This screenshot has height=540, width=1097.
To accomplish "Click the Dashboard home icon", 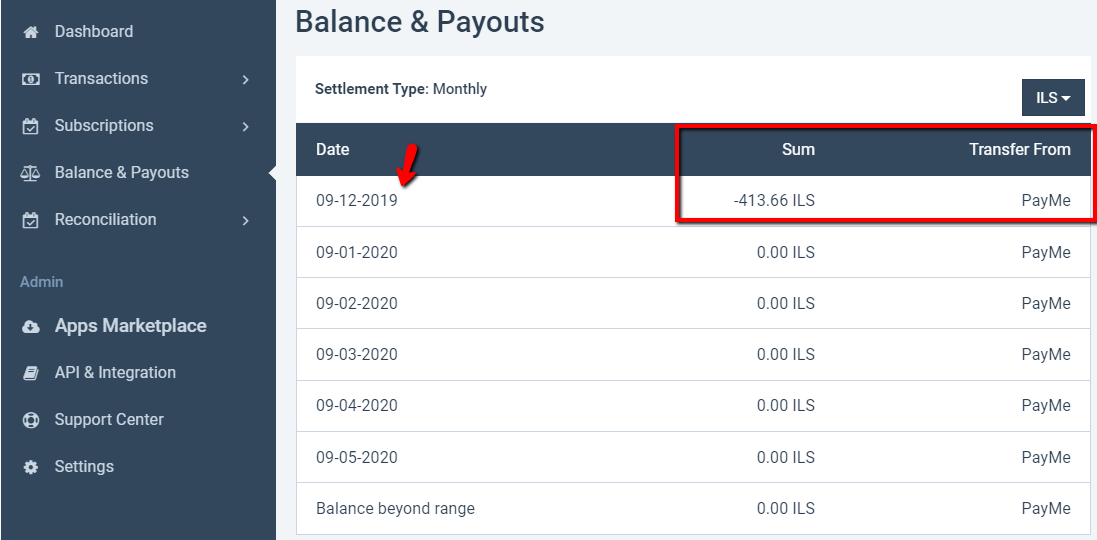I will click(31, 32).
